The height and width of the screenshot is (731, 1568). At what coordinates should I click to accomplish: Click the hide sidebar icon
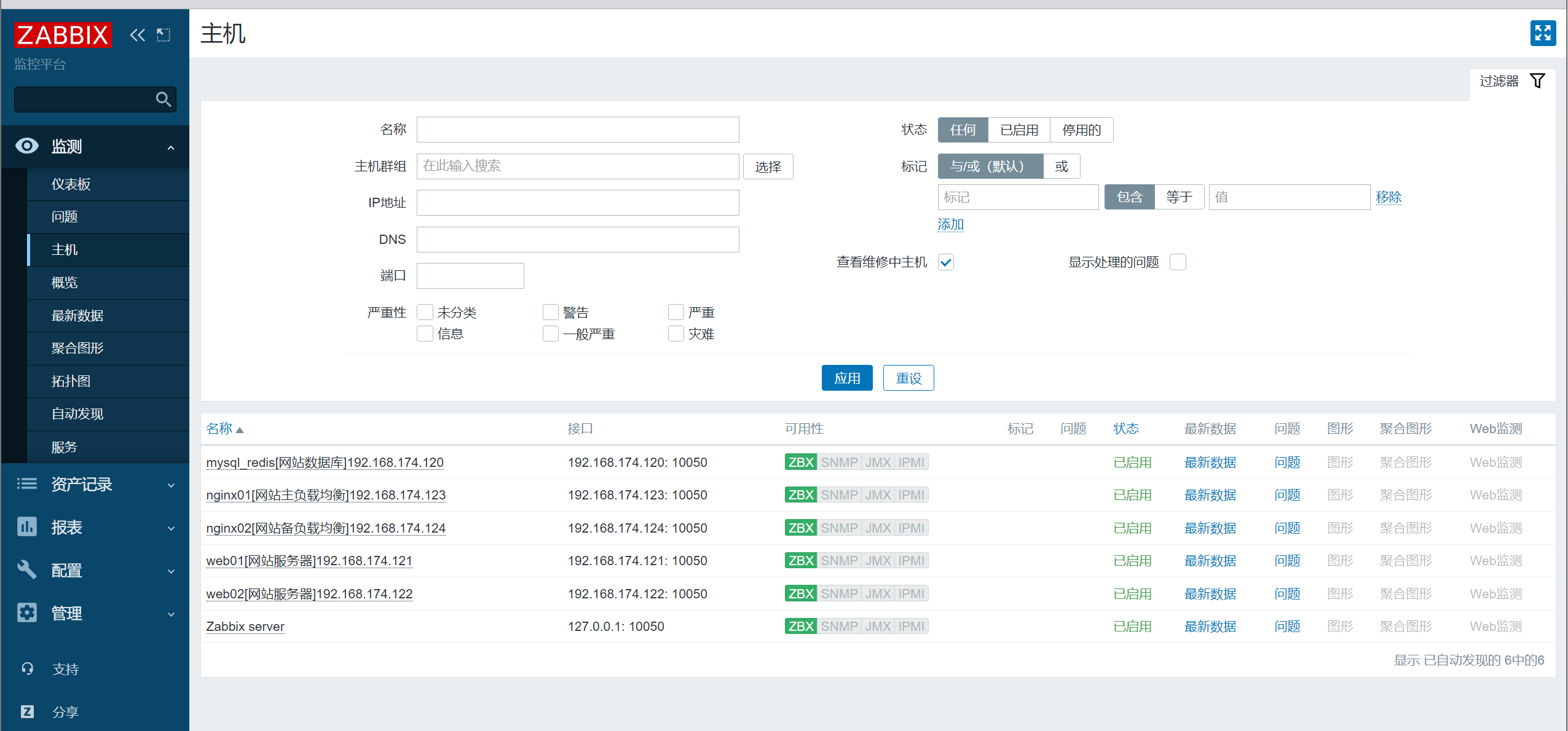coord(163,35)
